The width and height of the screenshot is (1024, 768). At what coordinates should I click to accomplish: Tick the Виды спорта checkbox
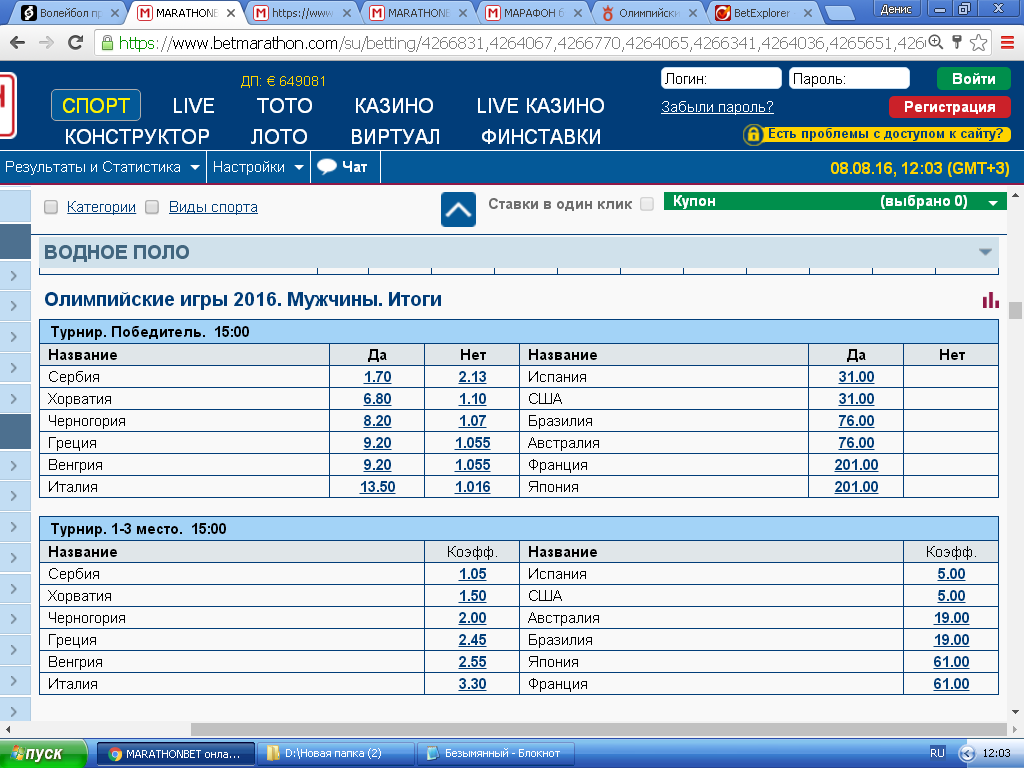coord(152,208)
